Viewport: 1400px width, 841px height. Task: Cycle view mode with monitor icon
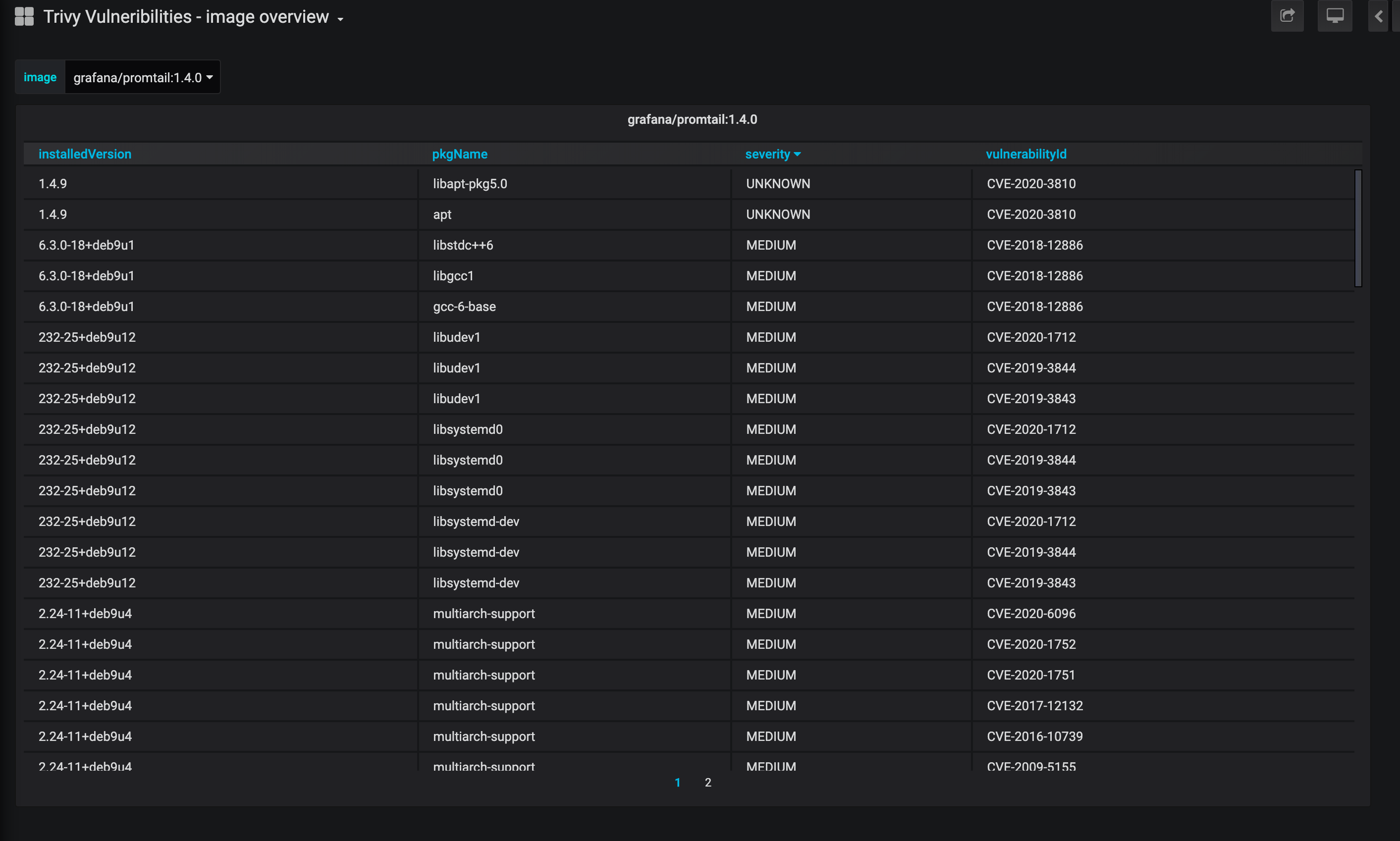(1334, 16)
